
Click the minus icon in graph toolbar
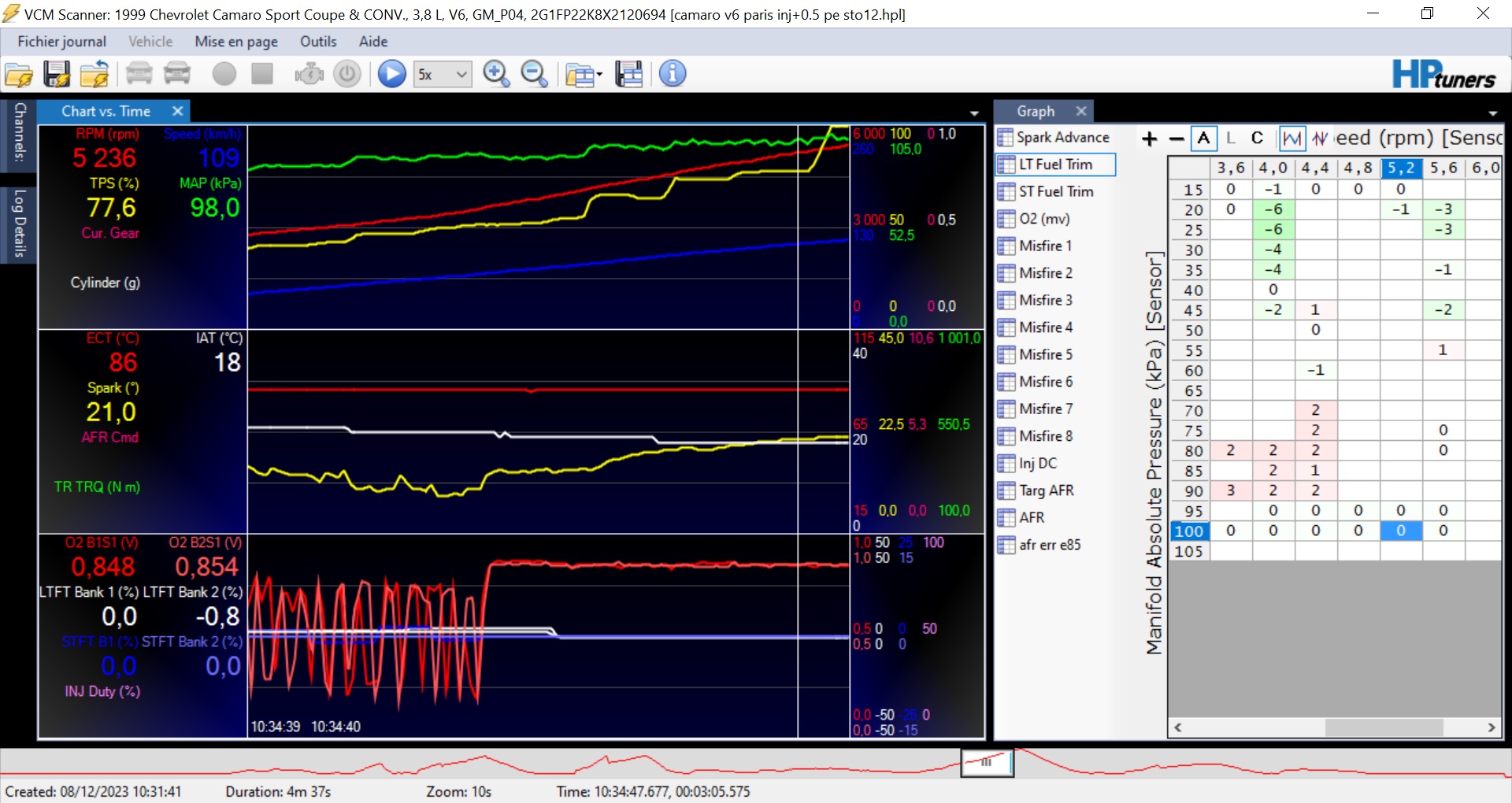[x=1177, y=139]
